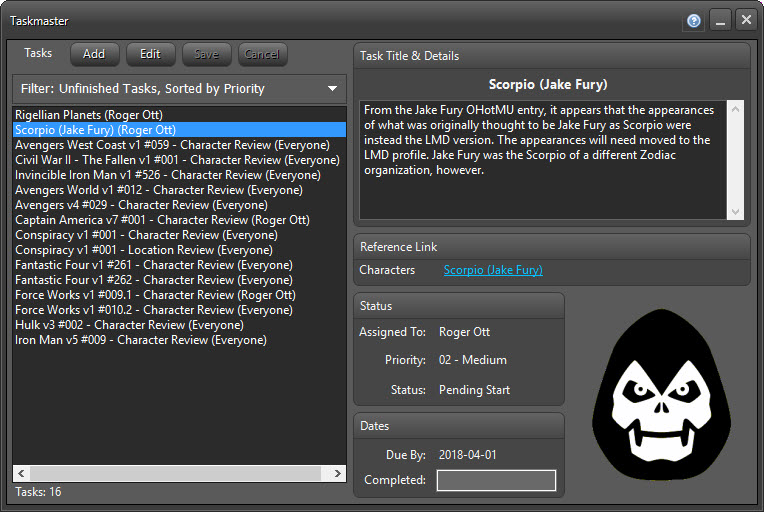Select Iron Man v5 #009 task
The image size is (764, 512).
(x=179, y=340)
